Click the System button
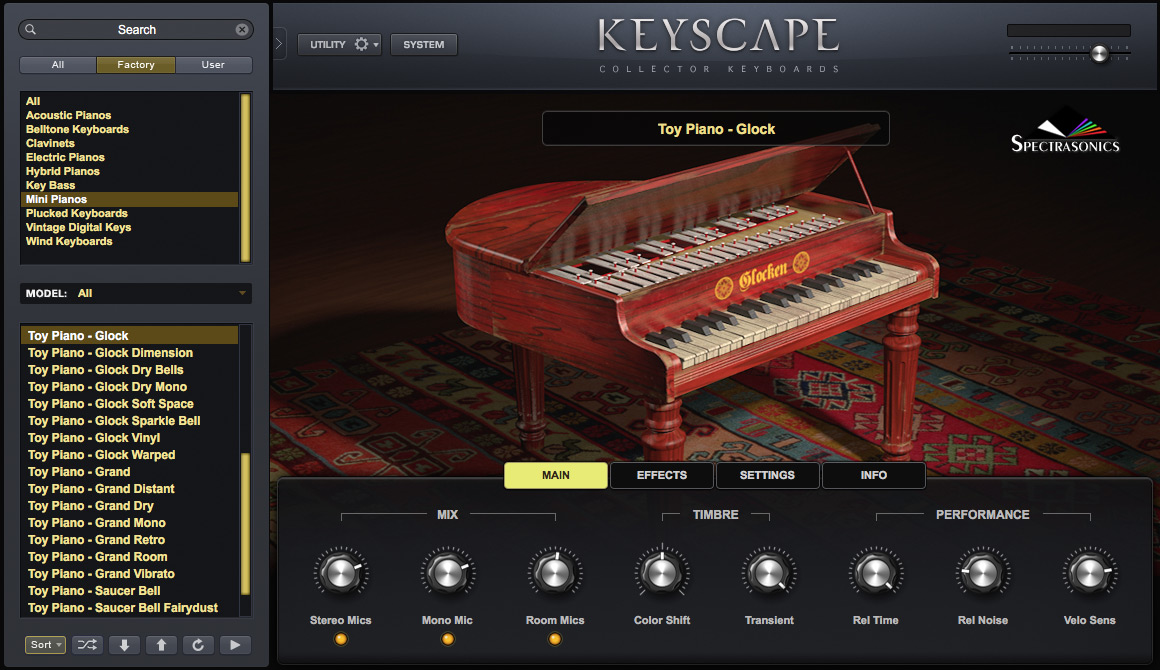Viewport: 1160px width, 670px height. (x=424, y=44)
